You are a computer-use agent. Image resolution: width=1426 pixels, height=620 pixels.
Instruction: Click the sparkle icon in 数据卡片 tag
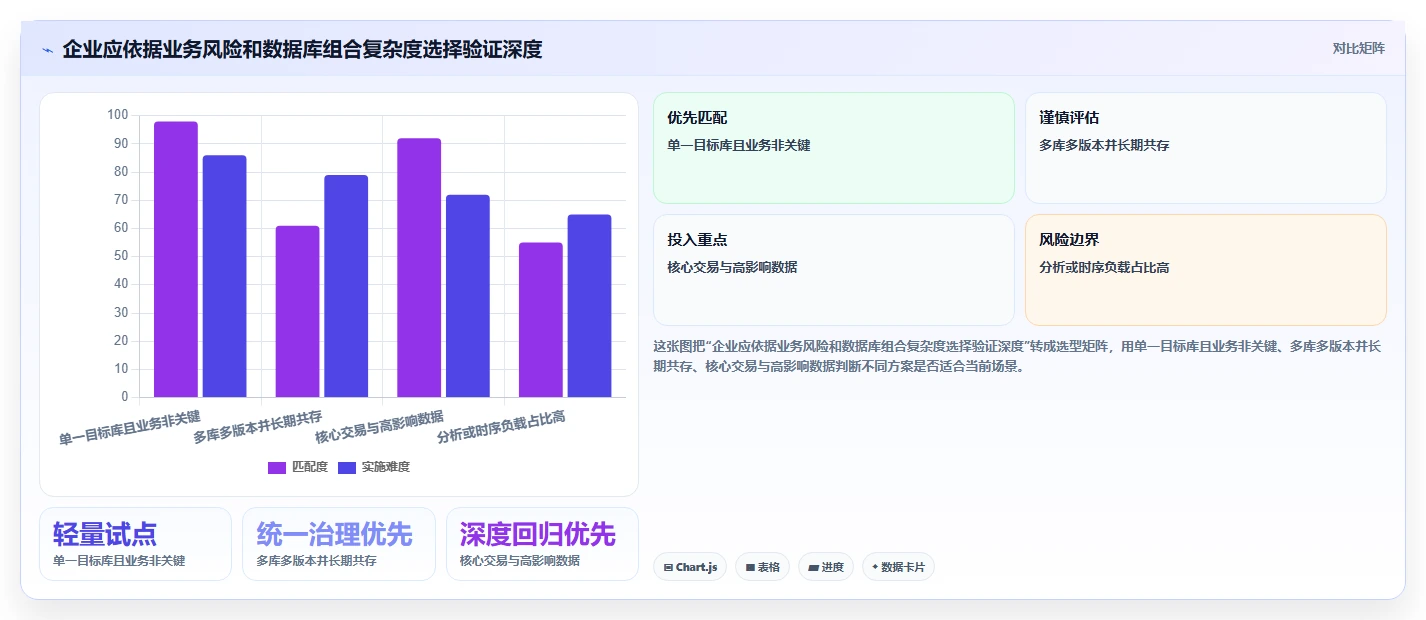pos(875,567)
